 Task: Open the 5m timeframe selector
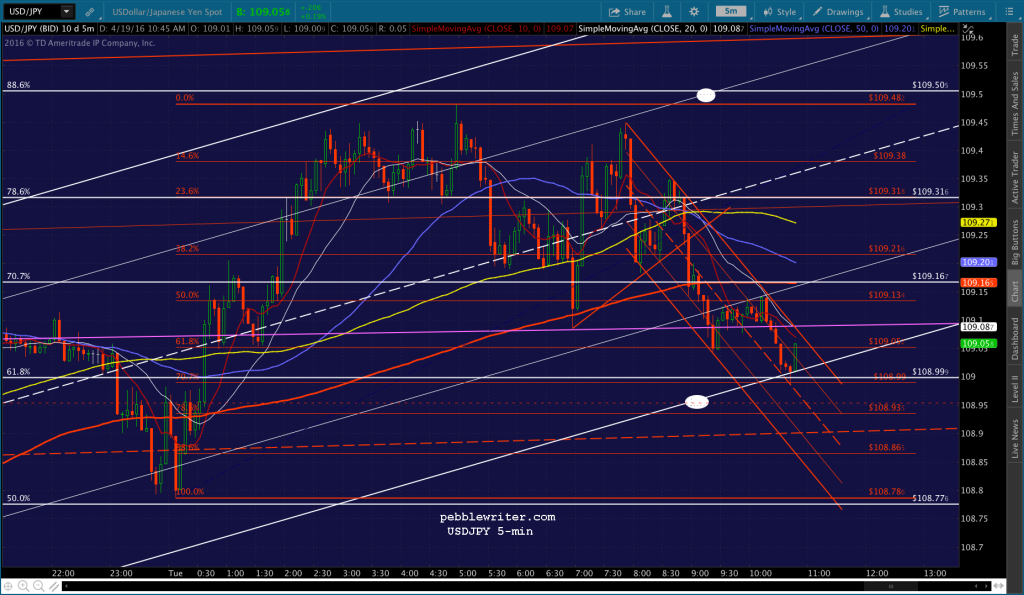731,11
